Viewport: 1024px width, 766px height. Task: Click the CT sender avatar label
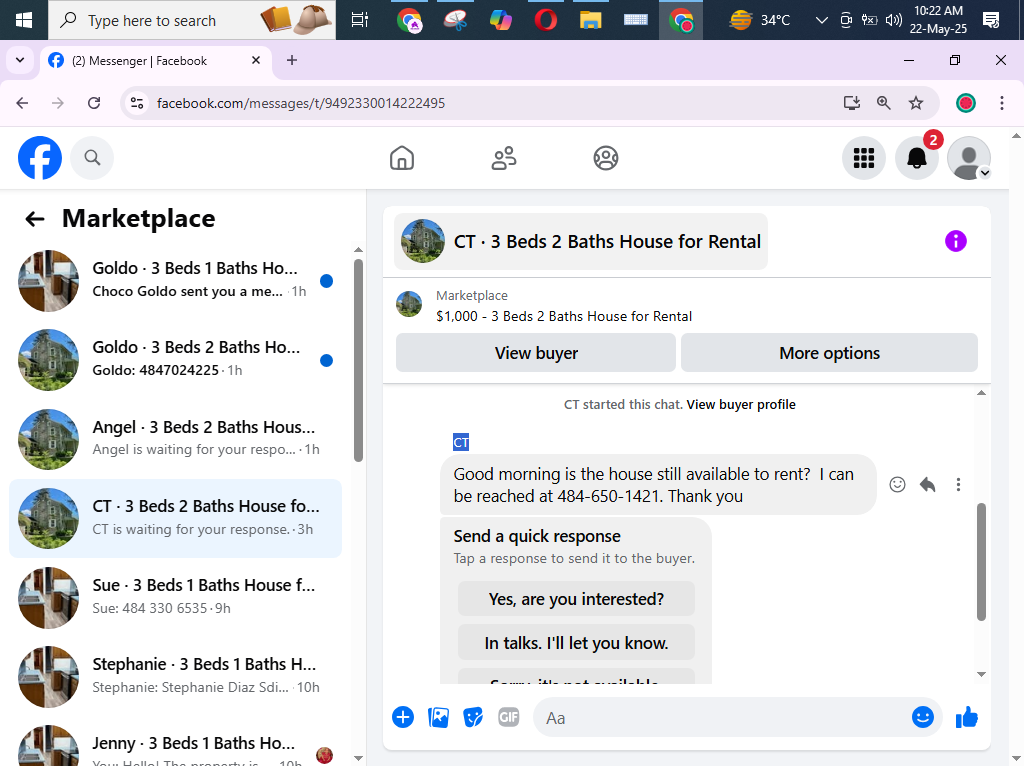pyautogui.click(x=461, y=442)
